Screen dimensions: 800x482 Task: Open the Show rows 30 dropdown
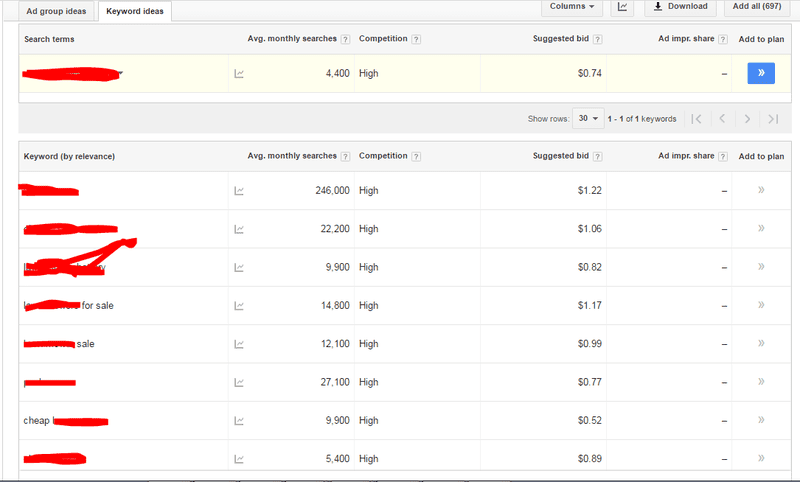click(x=588, y=119)
